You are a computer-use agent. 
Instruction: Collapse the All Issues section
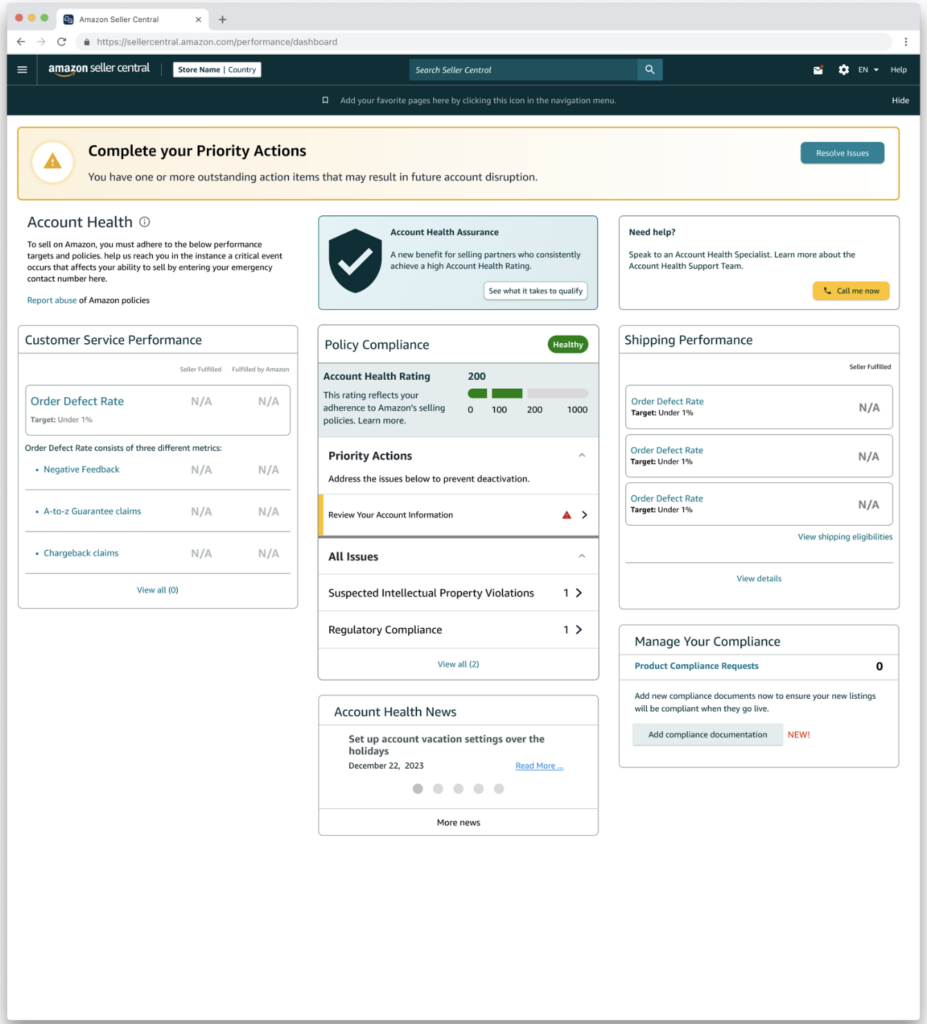coord(581,556)
